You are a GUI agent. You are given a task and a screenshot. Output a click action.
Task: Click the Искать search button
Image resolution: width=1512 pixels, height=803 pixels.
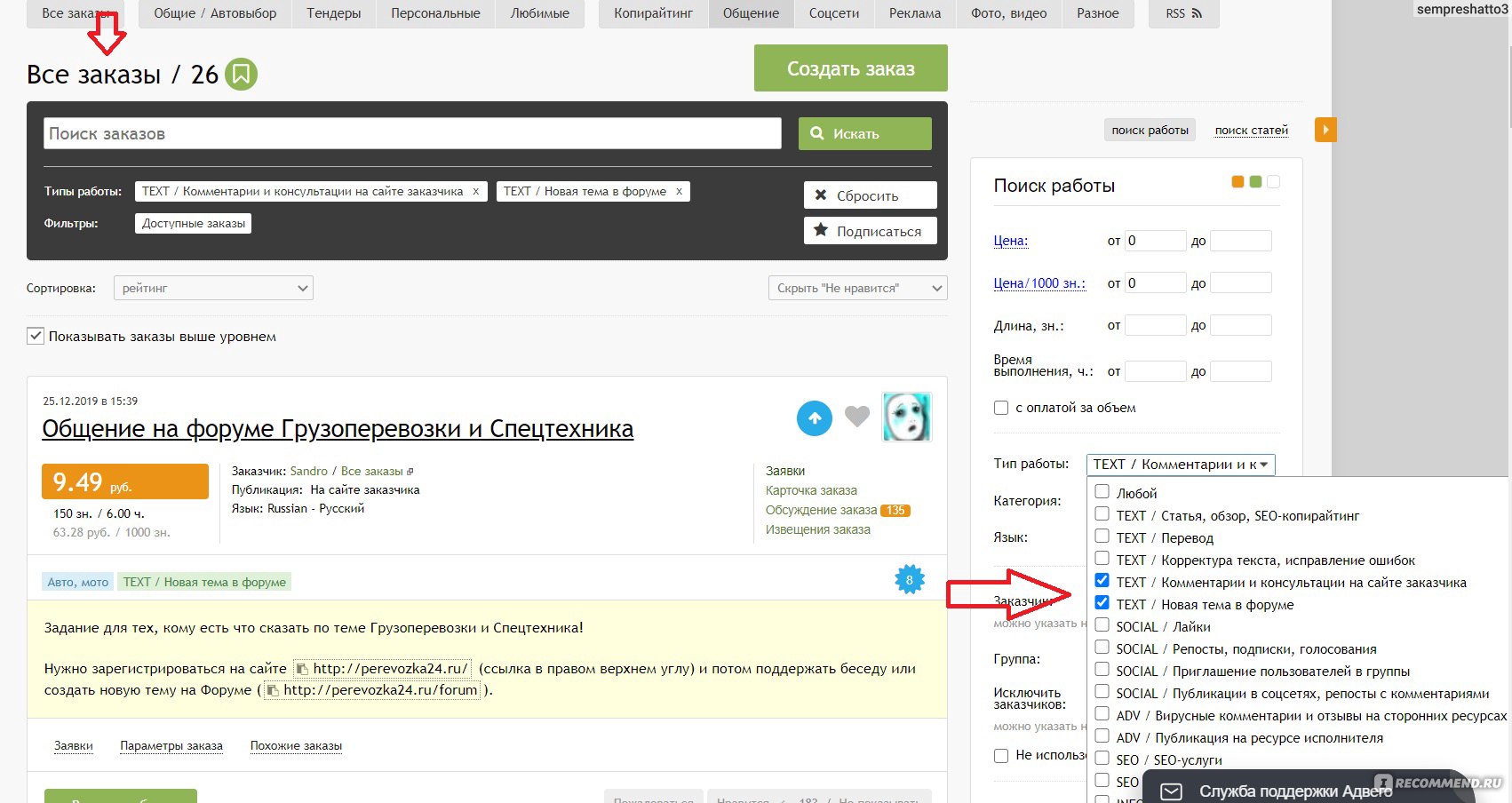point(864,133)
